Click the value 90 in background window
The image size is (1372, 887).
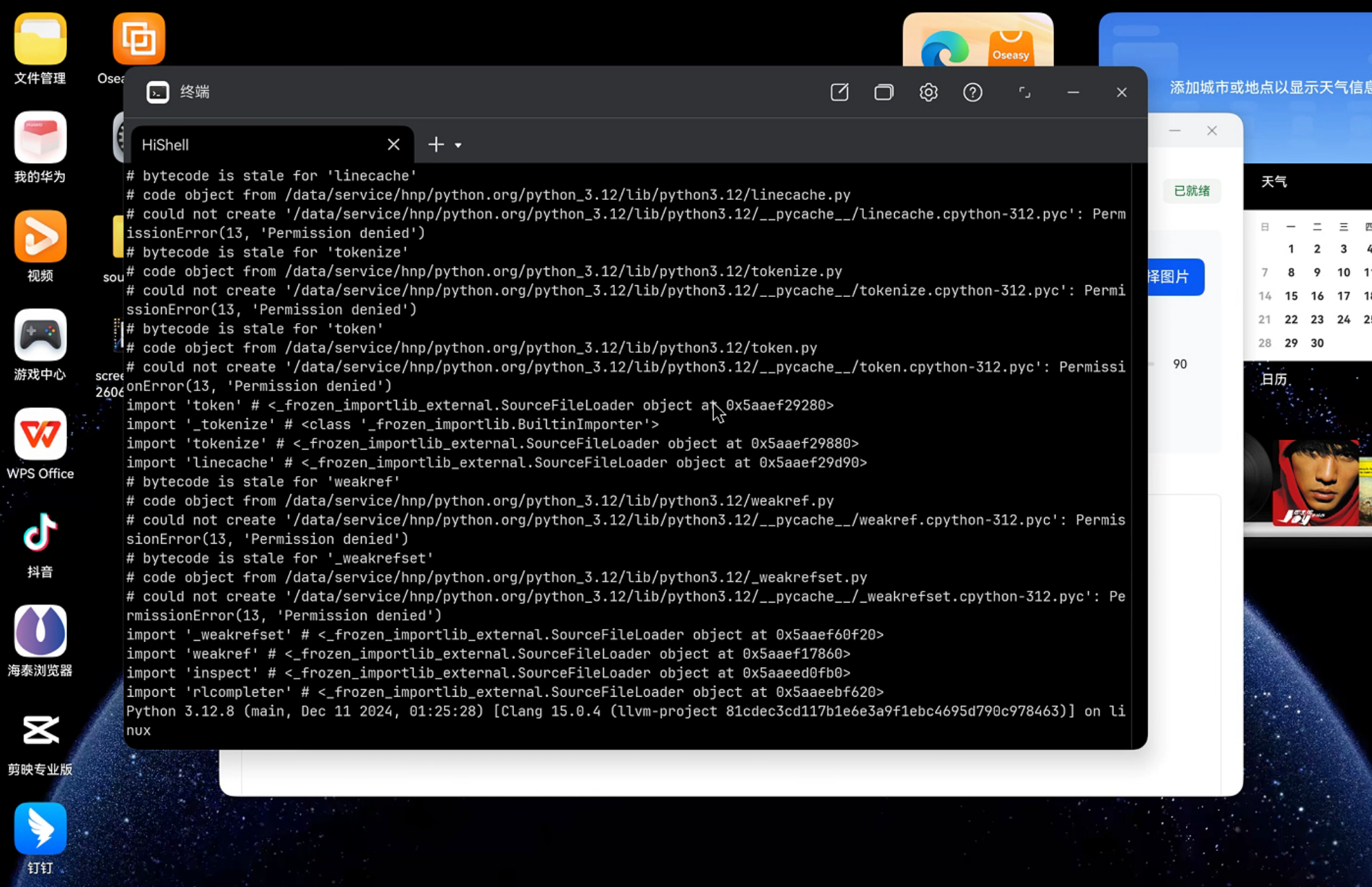pos(1180,364)
